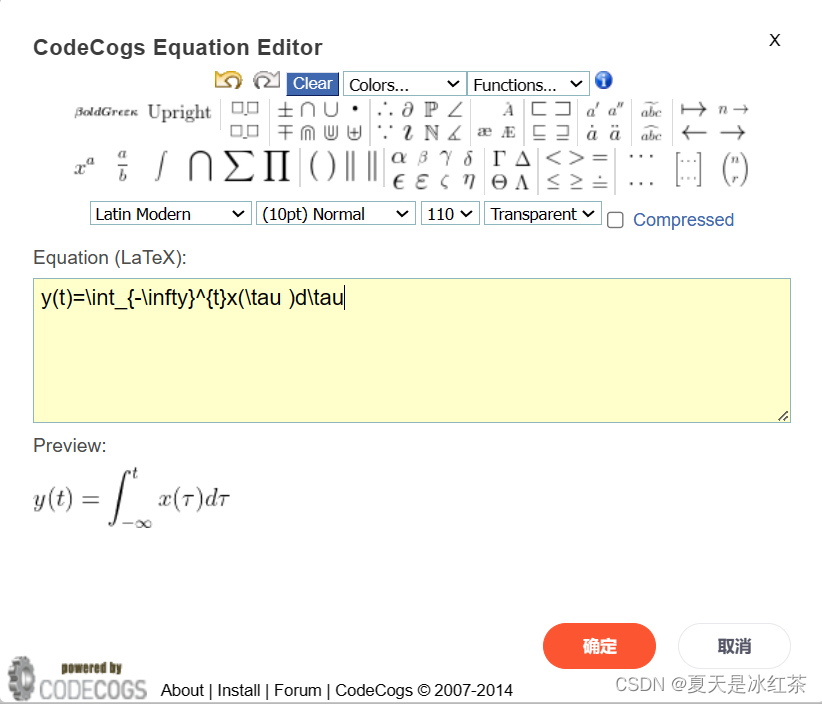Insert the integral symbol
This screenshot has width=822, height=704.
click(x=161, y=166)
